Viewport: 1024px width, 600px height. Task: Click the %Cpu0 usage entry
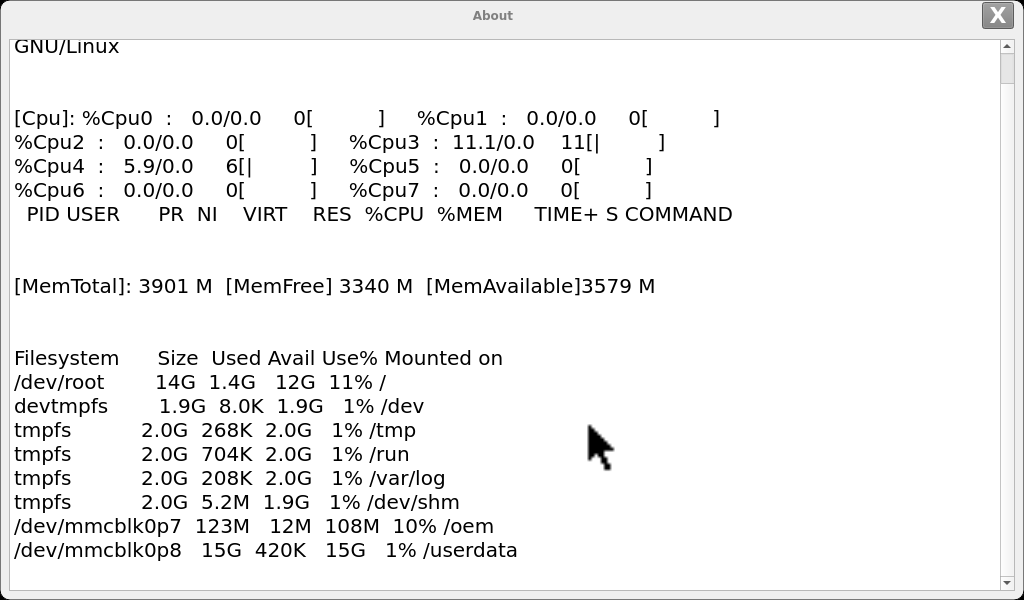tap(233, 119)
